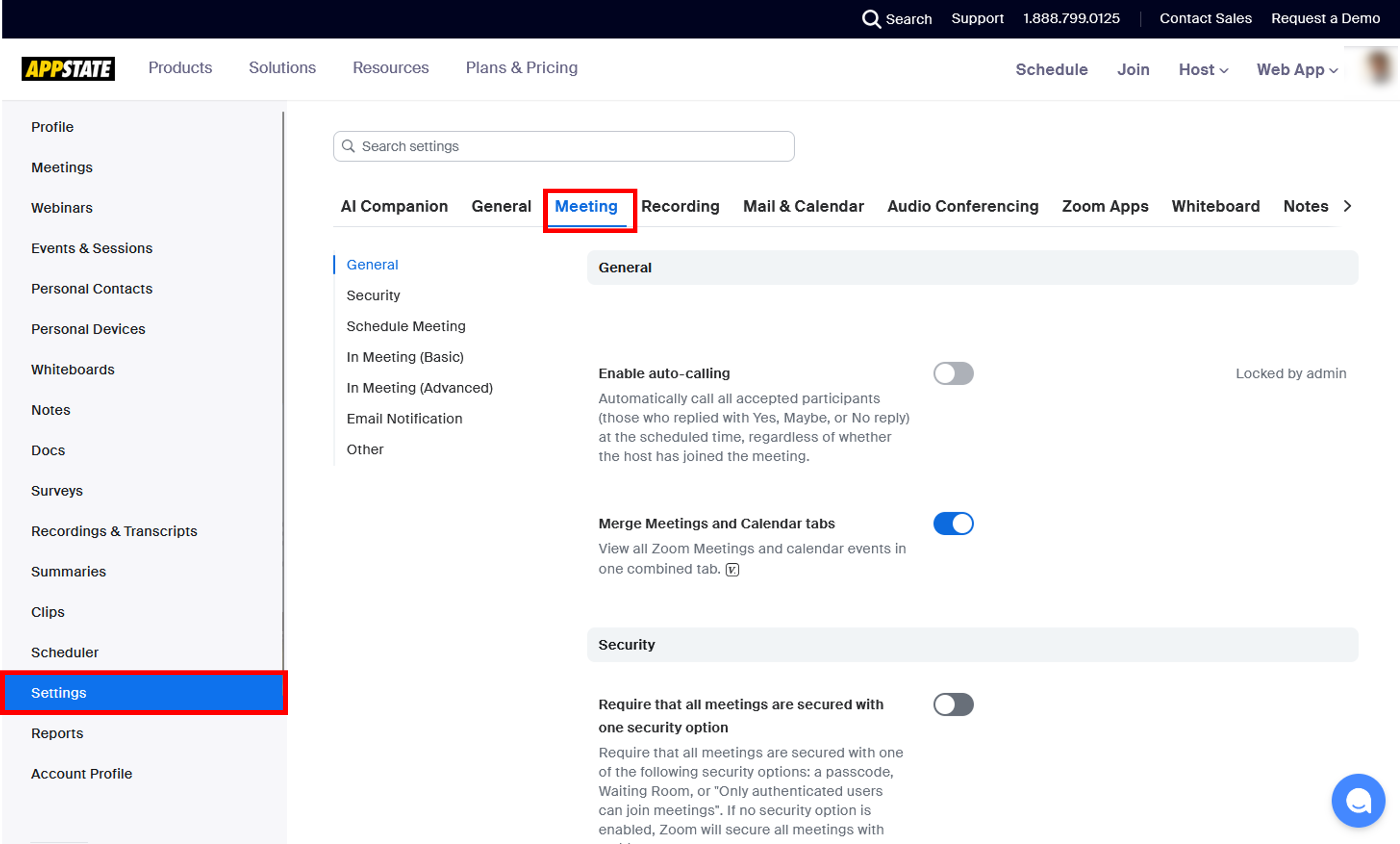Click the magnifier in Search settings
This screenshot has height=844, width=1400.
coord(348,146)
